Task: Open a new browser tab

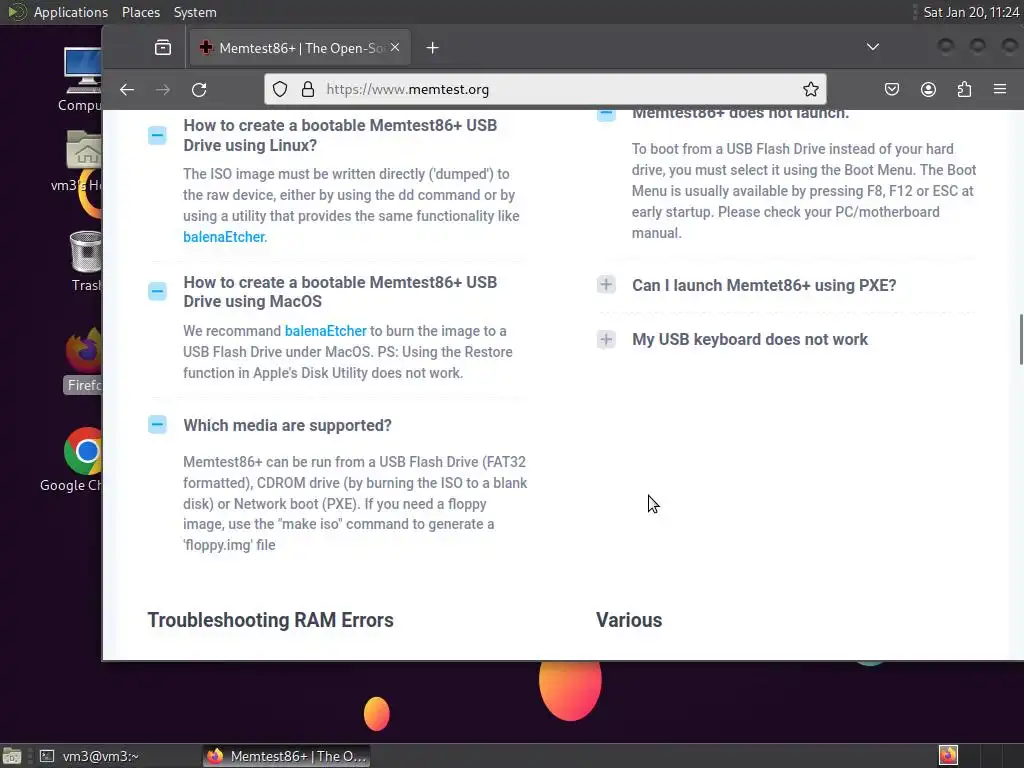Action: [432, 48]
